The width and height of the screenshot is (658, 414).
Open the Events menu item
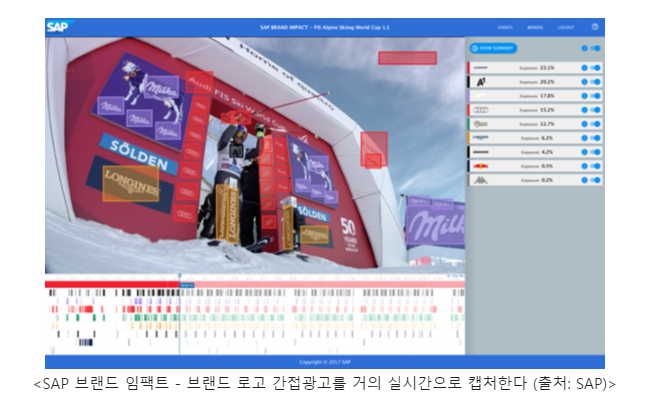point(506,28)
